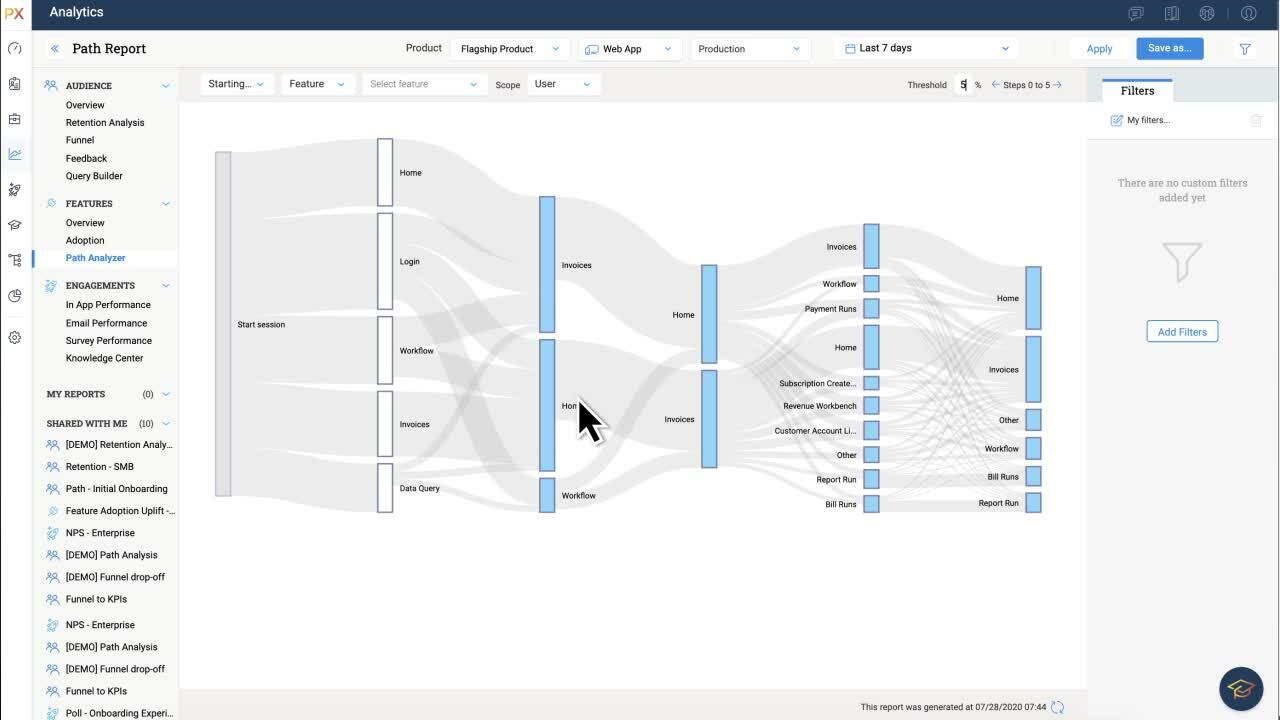This screenshot has width=1280, height=720.
Task: Open the Web App channel dropdown
Action: pyautogui.click(x=631, y=48)
